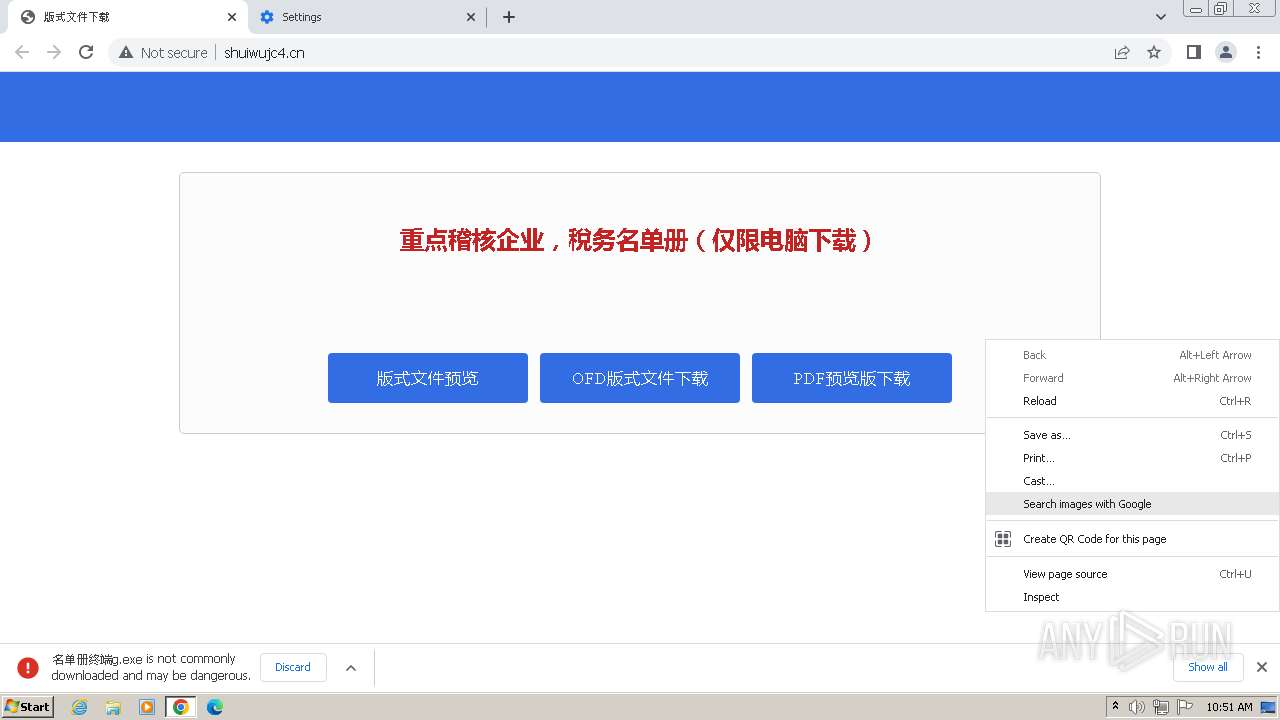Click the OFD版式文件下载 button
Screen dimensions: 1280x720
pos(640,378)
